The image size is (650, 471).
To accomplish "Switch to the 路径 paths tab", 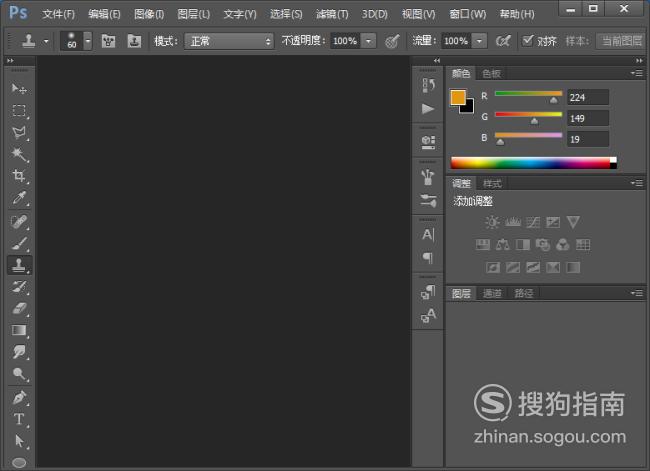I will 524,294.
